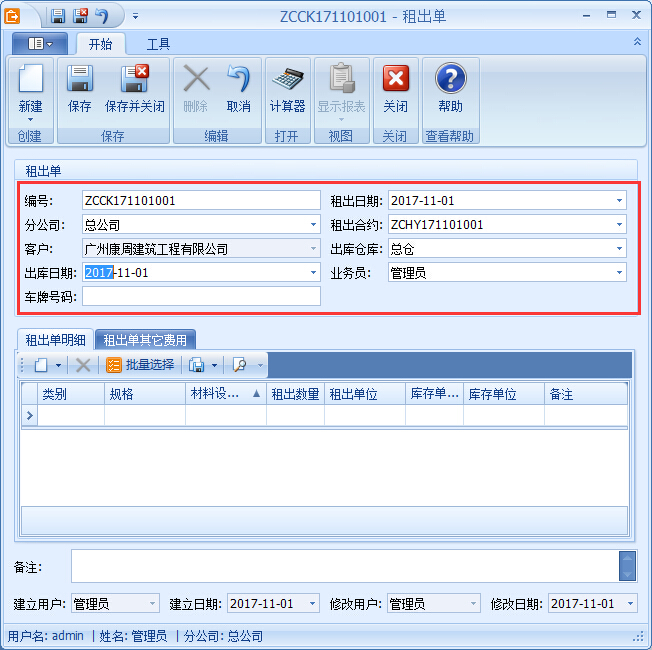The height and width of the screenshot is (650, 652).
Task: Switch to the 工具 ribbon tab
Action: 158,44
